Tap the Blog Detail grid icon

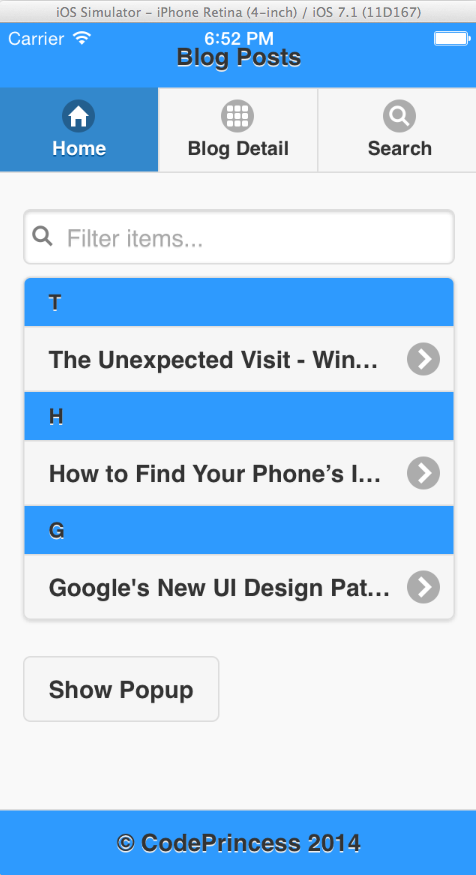tap(238, 116)
